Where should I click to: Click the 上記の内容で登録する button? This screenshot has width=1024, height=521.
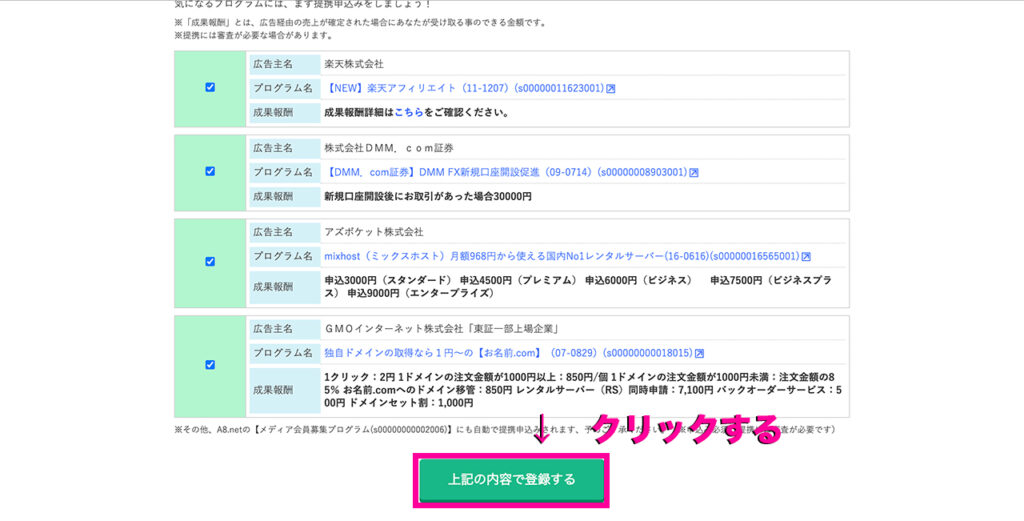coord(511,480)
